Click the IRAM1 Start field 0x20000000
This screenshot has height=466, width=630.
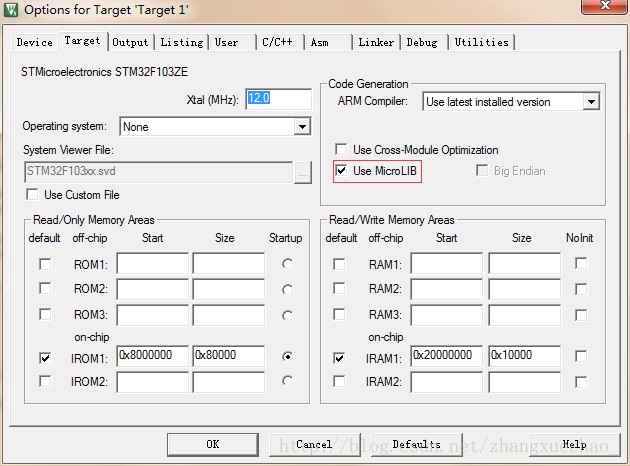[447, 356]
